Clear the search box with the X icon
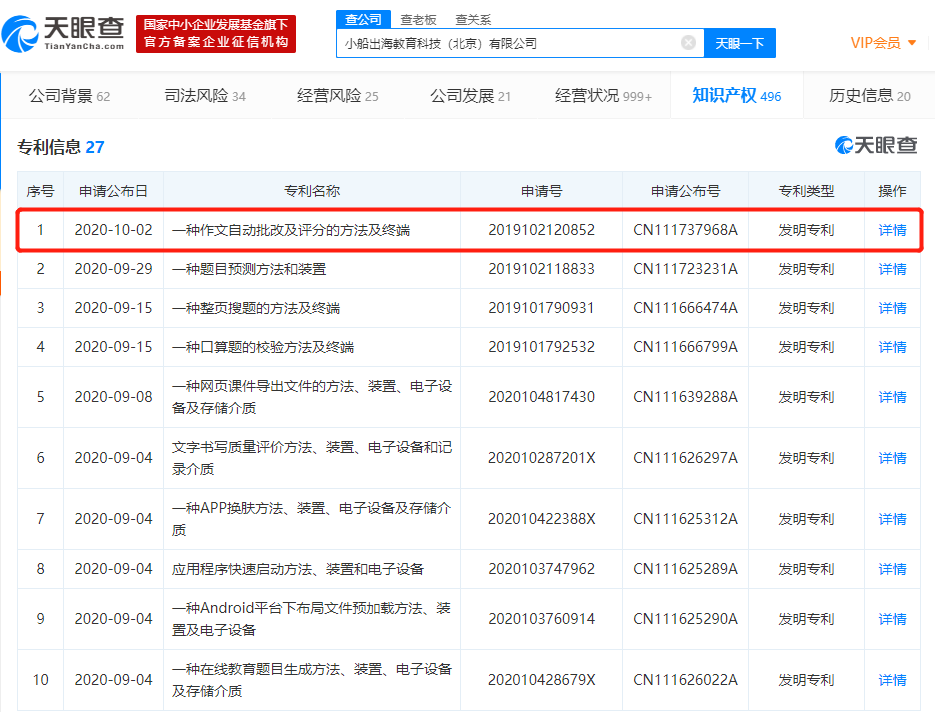The image size is (935, 712). (x=688, y=43)
